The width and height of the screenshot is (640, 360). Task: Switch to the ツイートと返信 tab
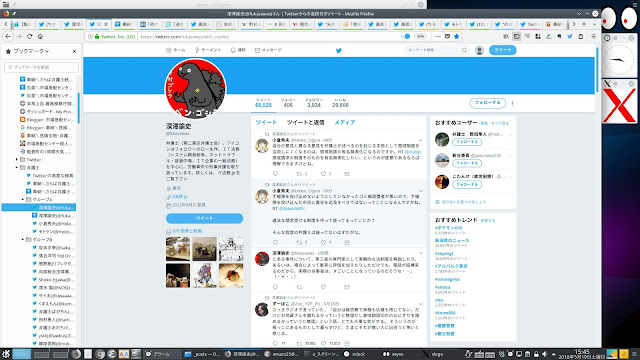(x=305, y=122)
